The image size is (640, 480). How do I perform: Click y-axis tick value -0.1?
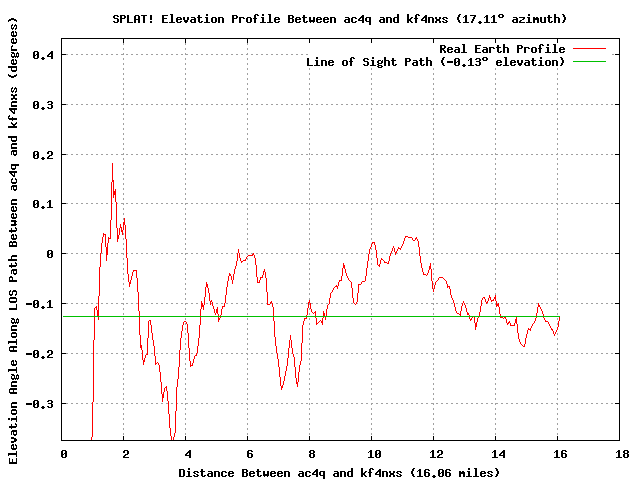[x=39, y=304]
